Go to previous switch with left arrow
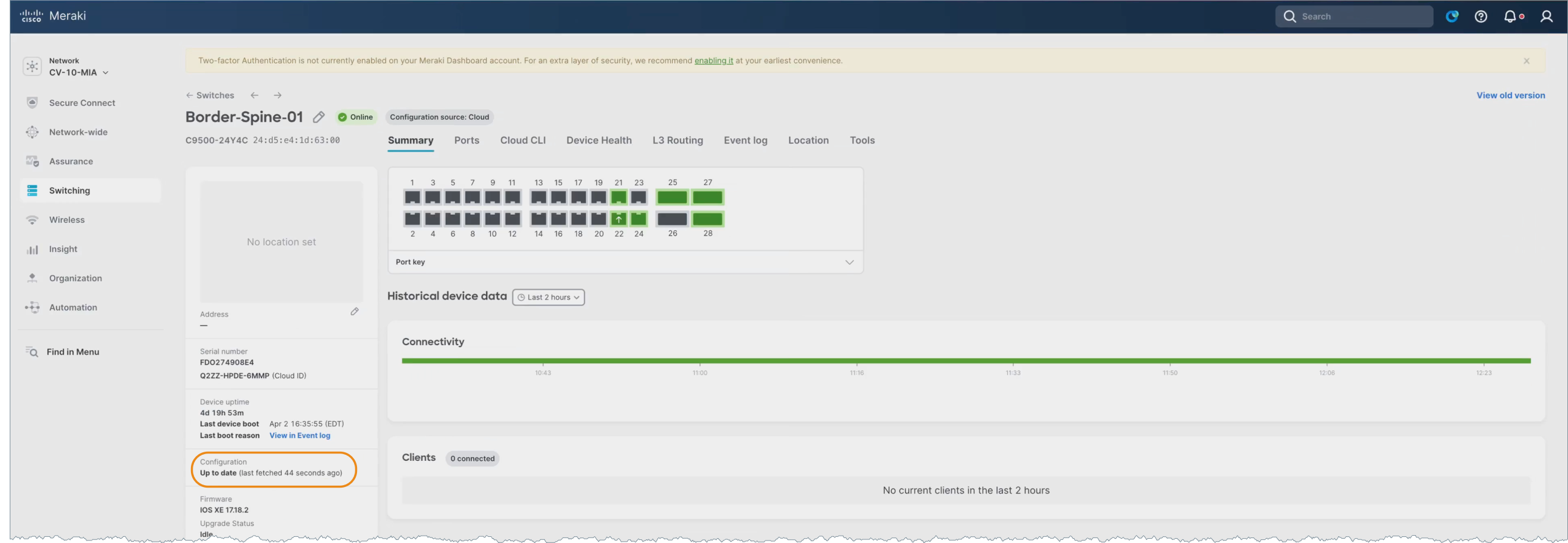This screenshot has height=543, width=1568. pyautogui.click(x=254, y=96)
